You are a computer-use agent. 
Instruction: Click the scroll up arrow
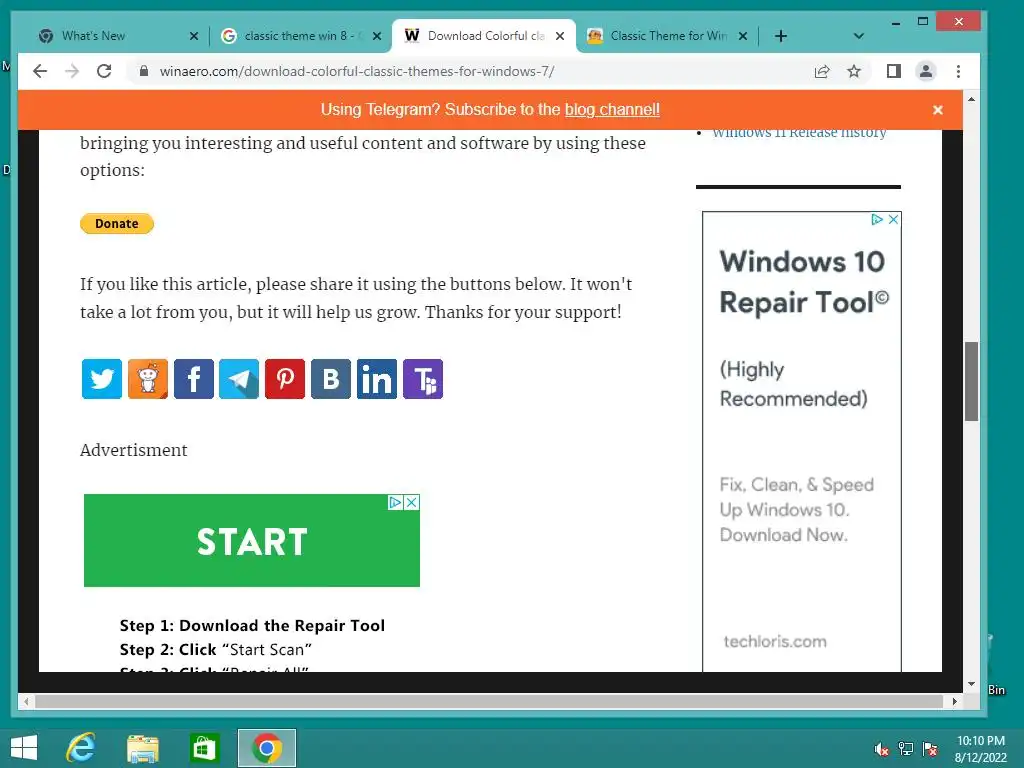[x=971, y=99]
